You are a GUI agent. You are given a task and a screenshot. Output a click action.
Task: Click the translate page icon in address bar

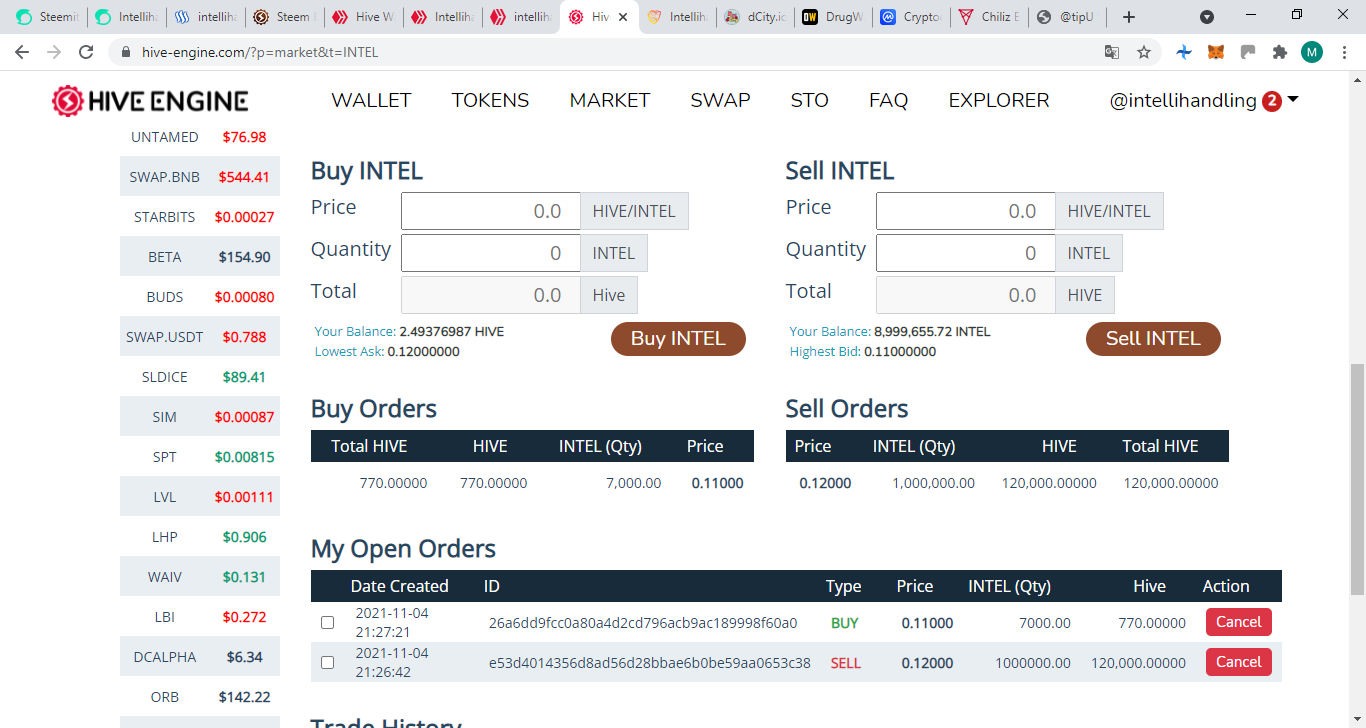[x=1112, y=52]
